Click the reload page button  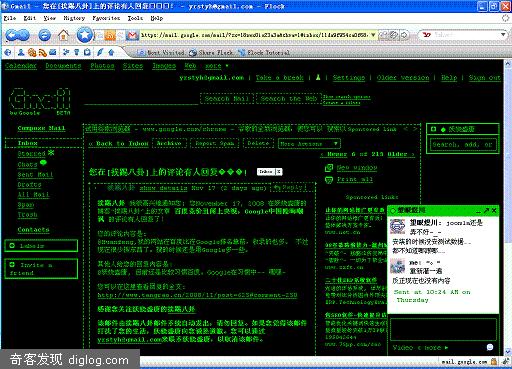coord(44,35)
